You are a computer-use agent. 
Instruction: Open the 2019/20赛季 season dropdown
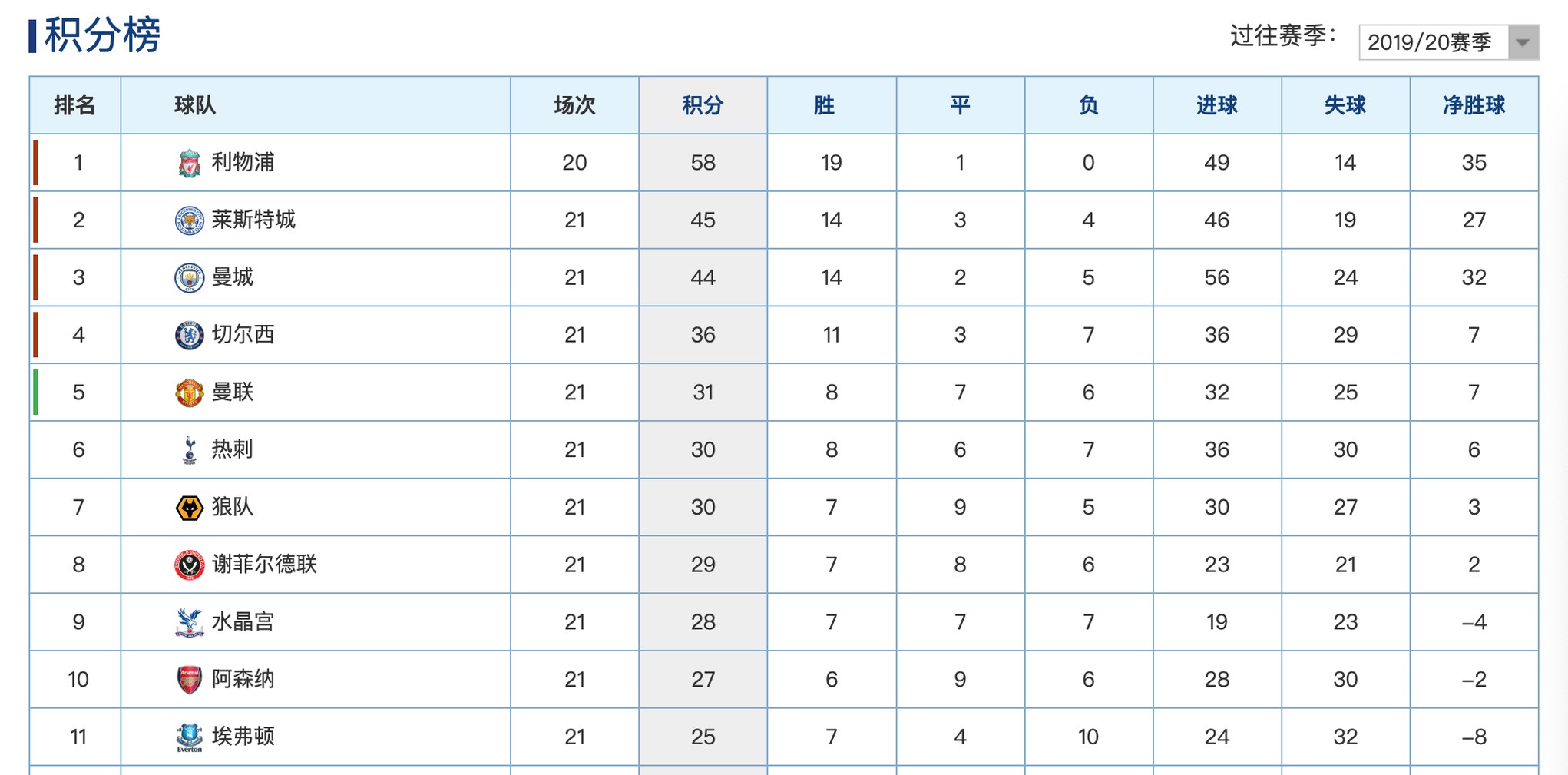[1433, 42]
